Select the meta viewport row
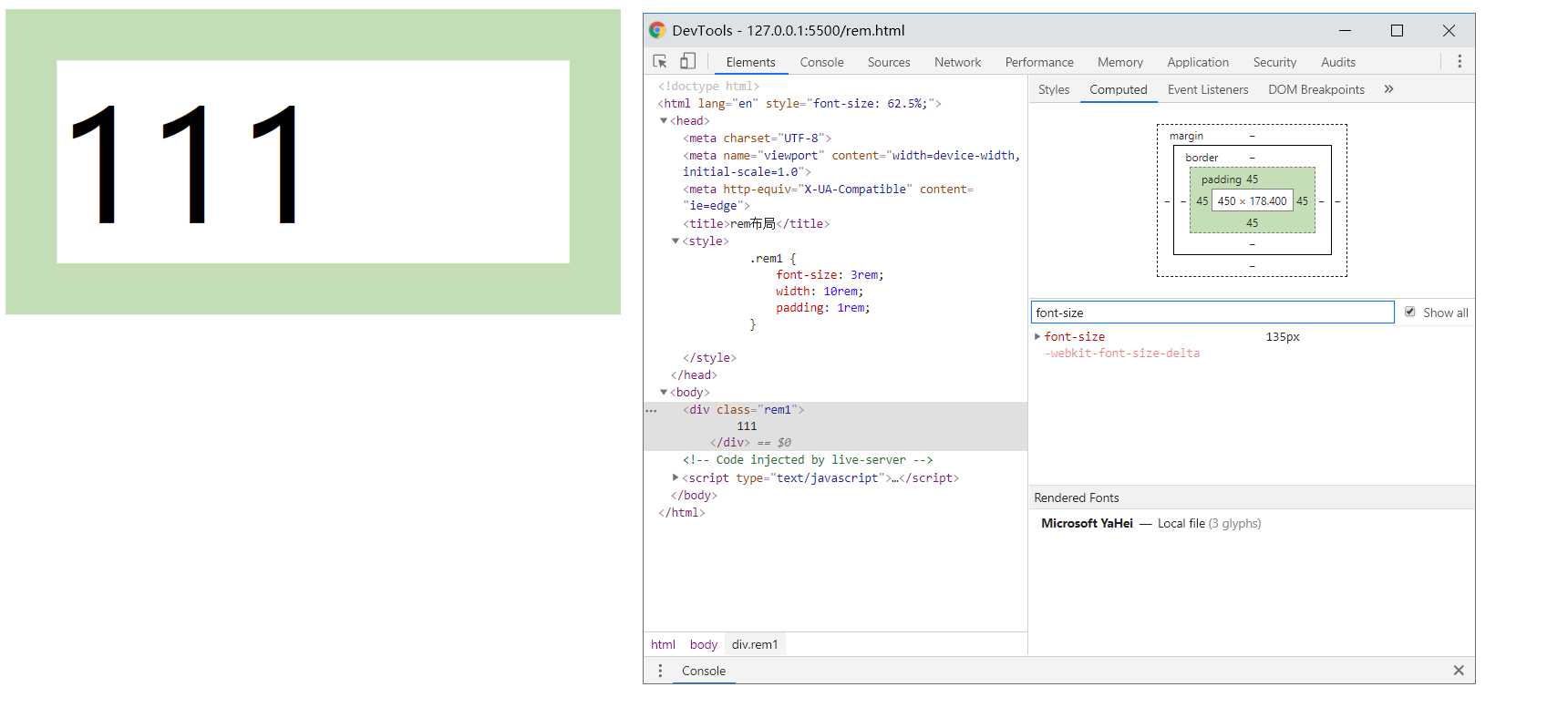This screenshot has width=1568, height=718. tap(851, 164)
